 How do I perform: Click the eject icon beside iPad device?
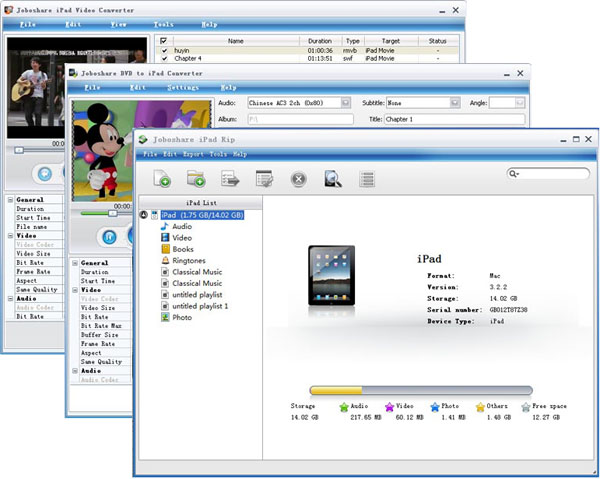143,215
